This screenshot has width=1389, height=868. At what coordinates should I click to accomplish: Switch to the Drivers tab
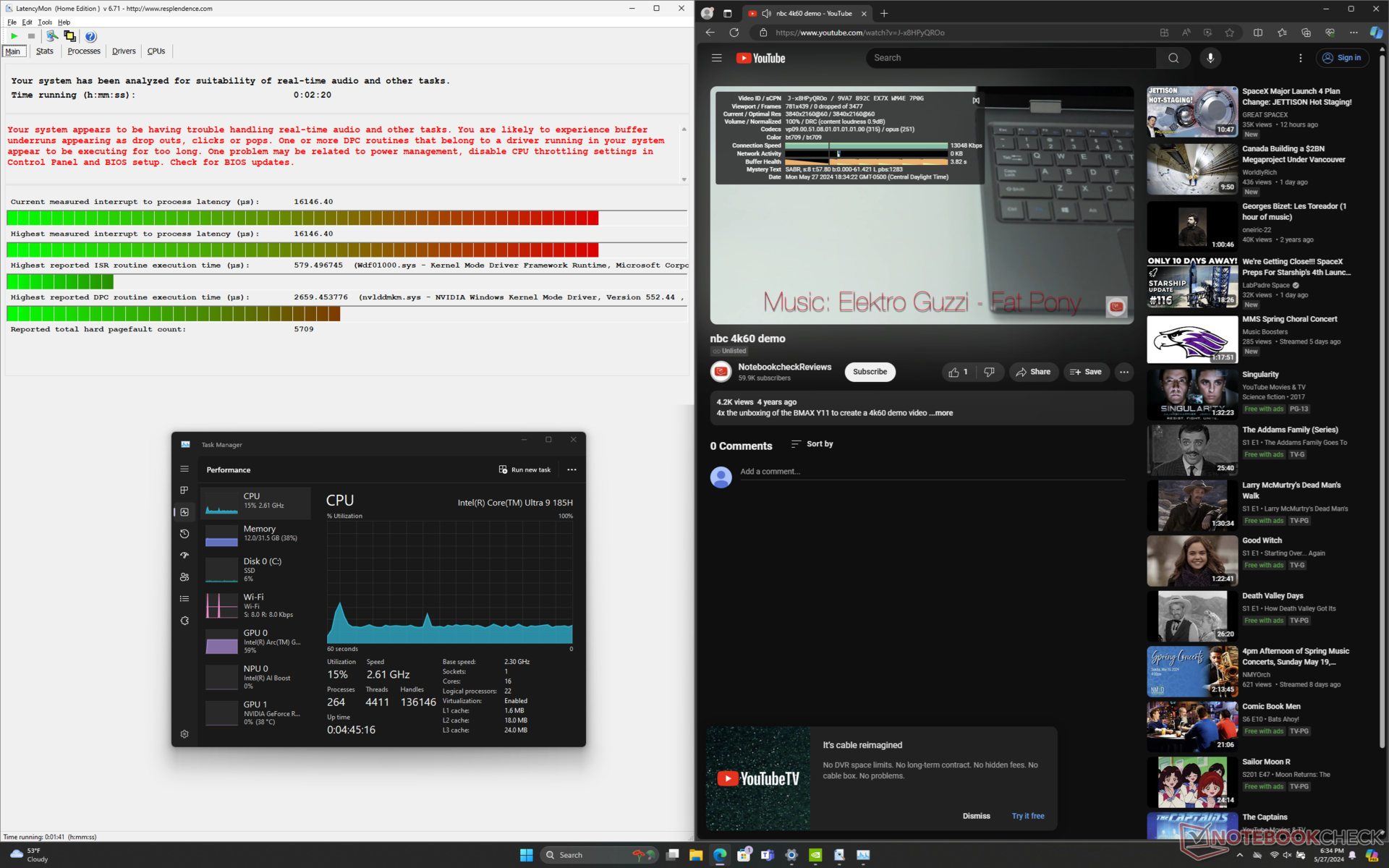coord(124,51)
